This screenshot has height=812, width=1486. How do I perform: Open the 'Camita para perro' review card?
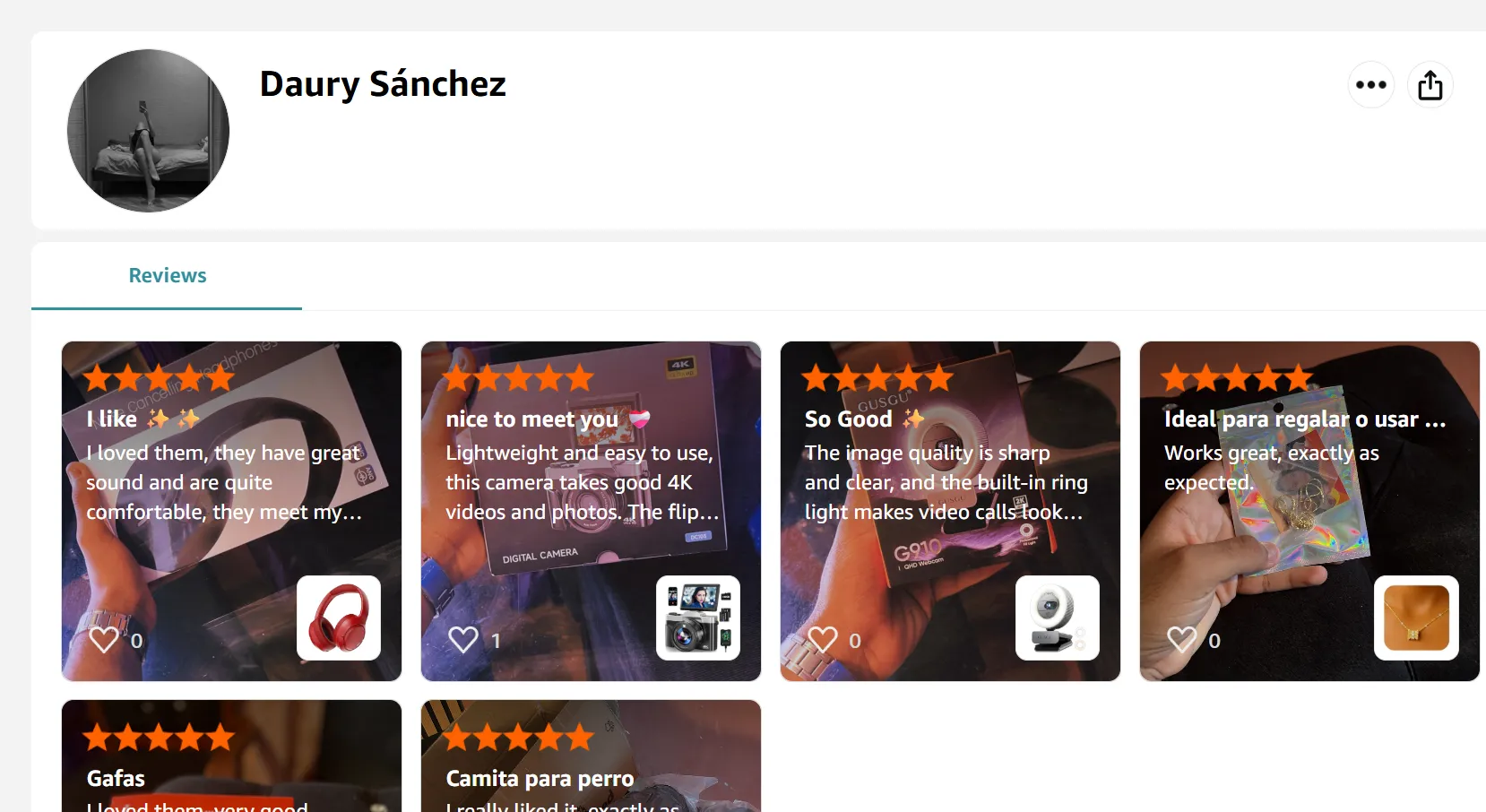click(591, 756)
